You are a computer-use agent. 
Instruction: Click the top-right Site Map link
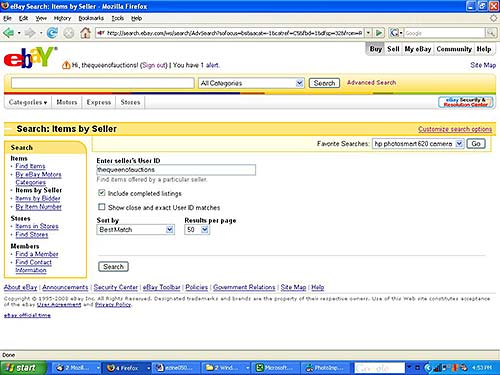point(483,65)
